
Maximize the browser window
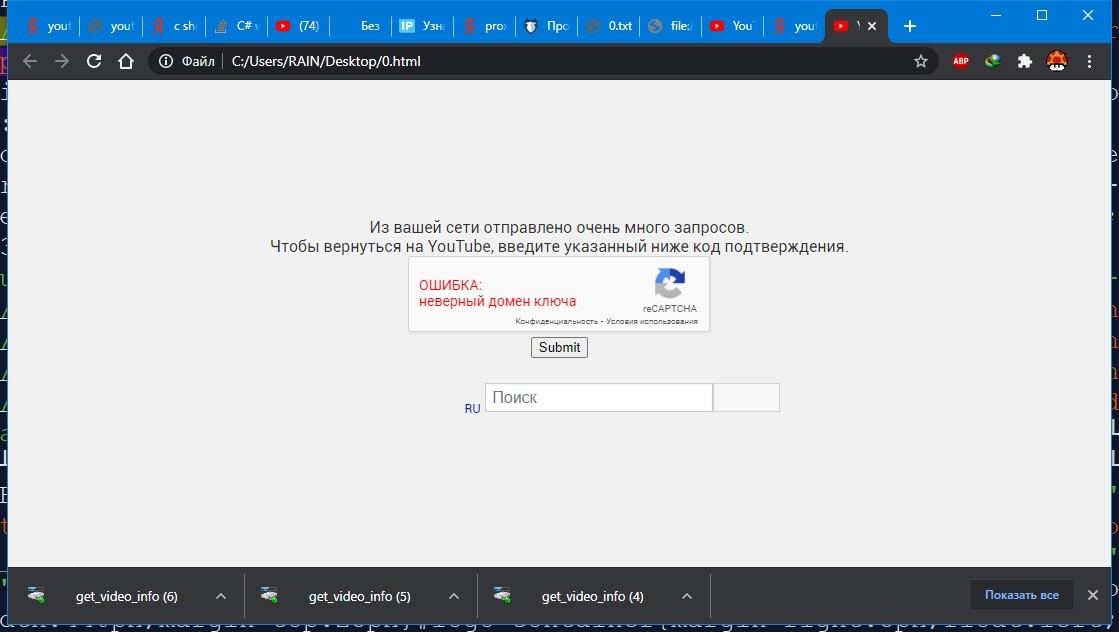1042,15
